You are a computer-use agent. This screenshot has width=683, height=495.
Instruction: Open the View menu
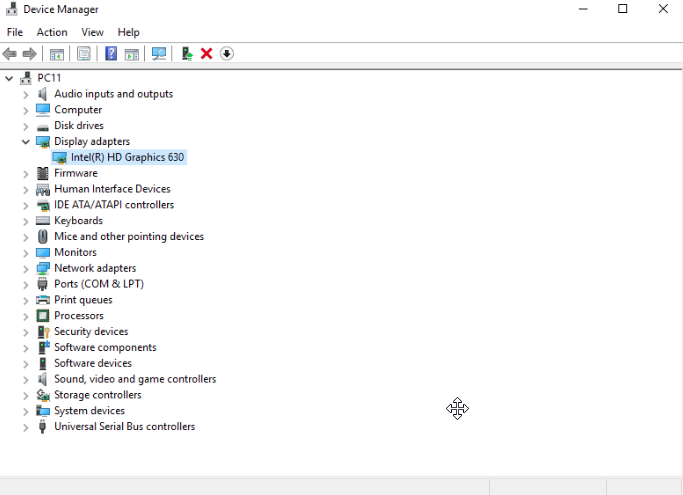(x=92, y=32)
